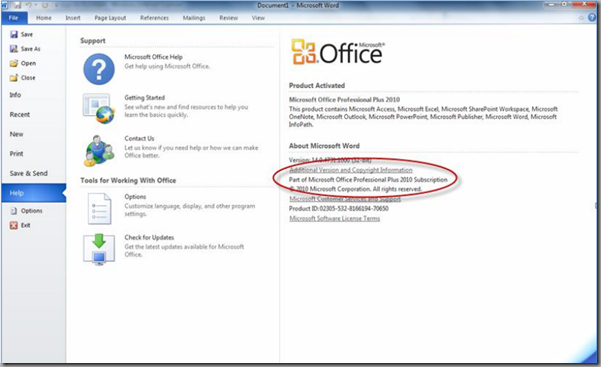
Task: Open Additional Version and Copyright Information link
Action: [351, 170]
